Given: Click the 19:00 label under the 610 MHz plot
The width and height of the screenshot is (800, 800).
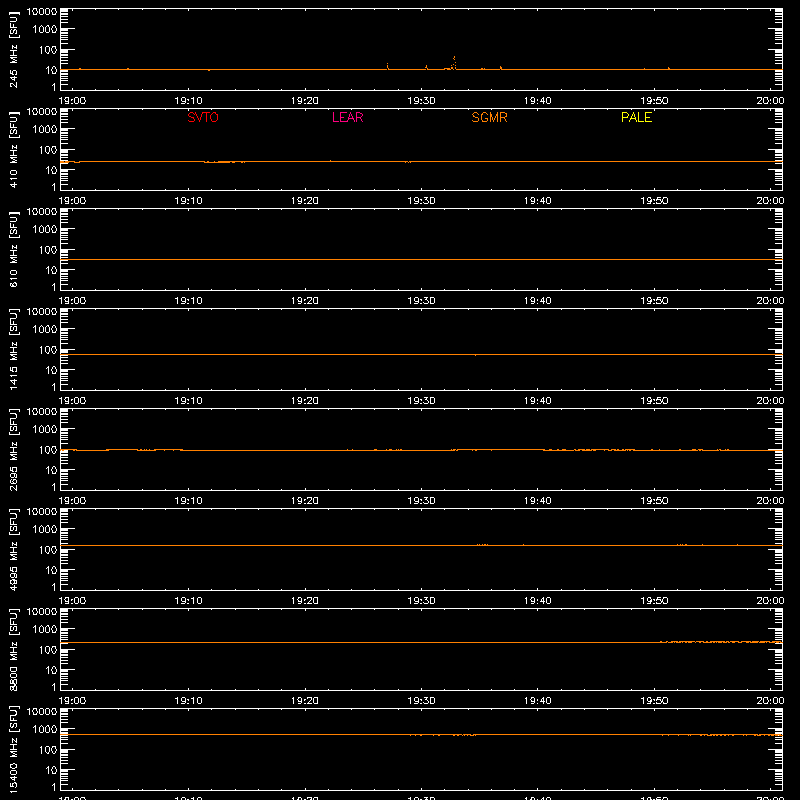Looking at the screenshot, I should [72, 301].
